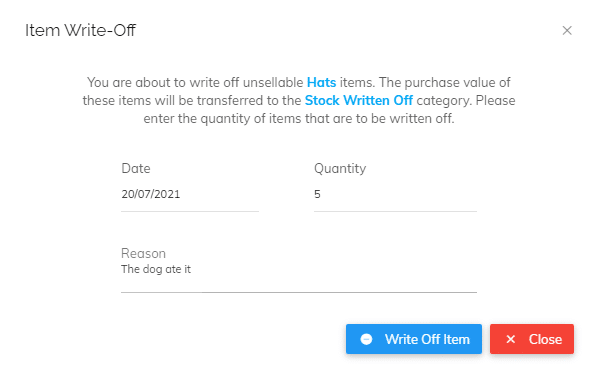Dismiss dialog with top-right X icon
Screen dimensions: 598x378
coord(567,31)
